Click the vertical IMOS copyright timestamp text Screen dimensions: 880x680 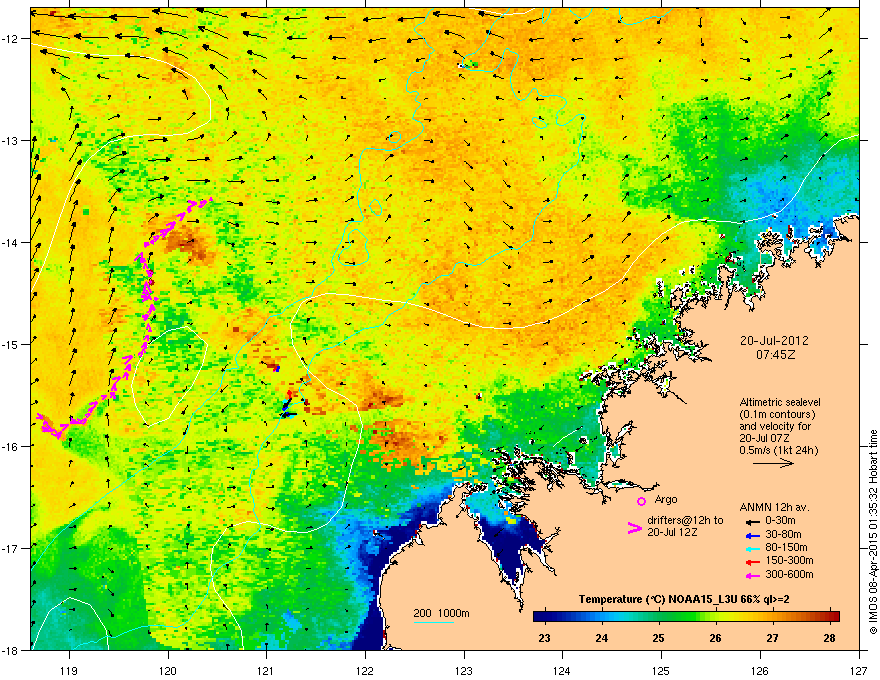click(x=873, y=532)
